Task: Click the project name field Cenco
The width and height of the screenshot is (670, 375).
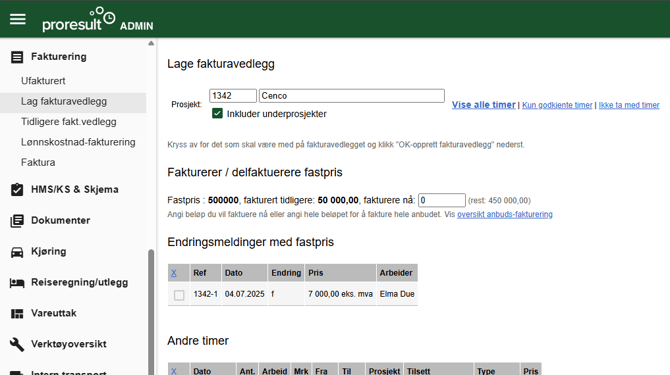Action: 352,96
